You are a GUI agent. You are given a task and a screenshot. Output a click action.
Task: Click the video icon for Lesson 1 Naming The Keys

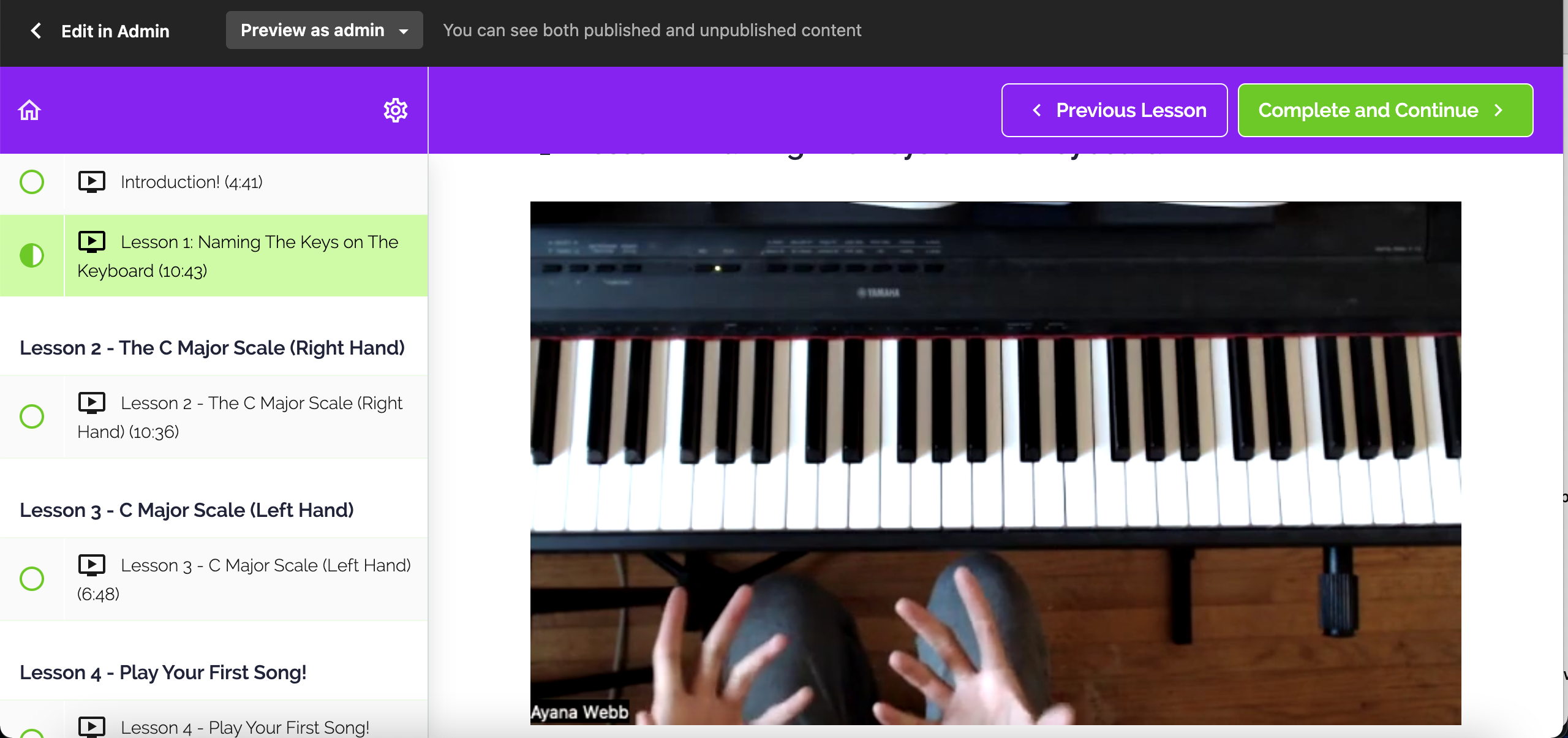[92, 242]
